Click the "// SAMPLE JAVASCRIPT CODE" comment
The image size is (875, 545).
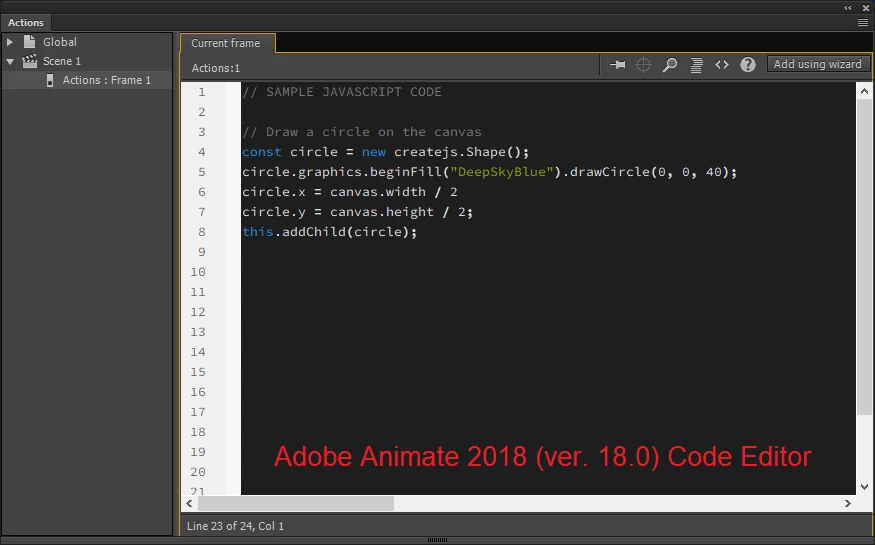click(x=342, y=91)
